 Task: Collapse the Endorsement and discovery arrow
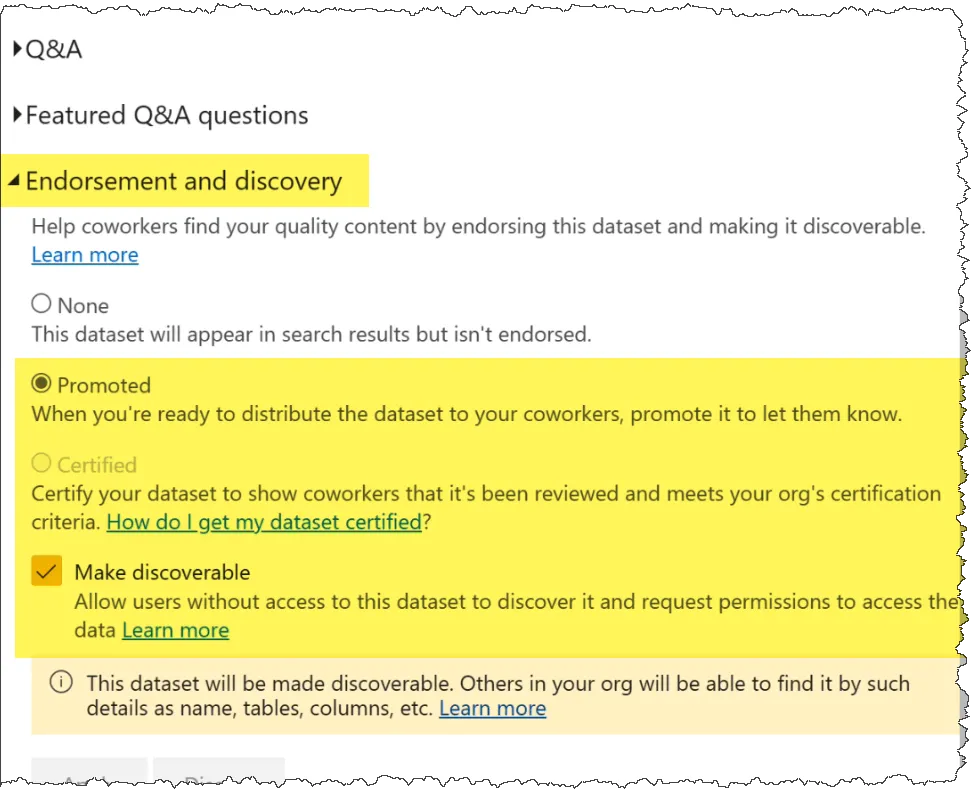[15, 181]
